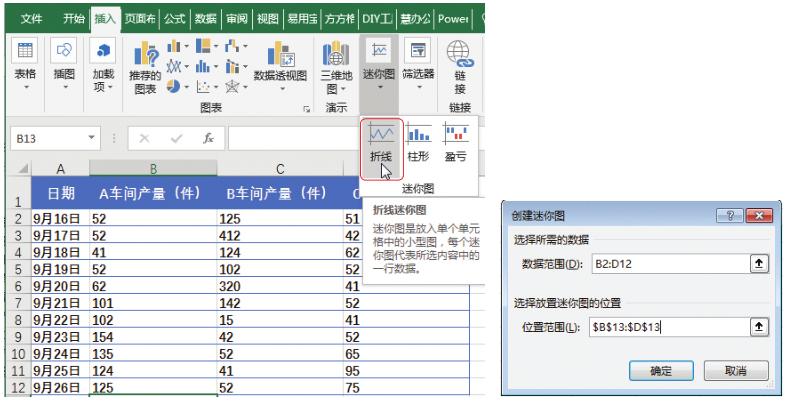The width and height of the screenshot is (787, 401).
Task: Click header cell A车间产量（件）
Action: (x=153, y=193)
